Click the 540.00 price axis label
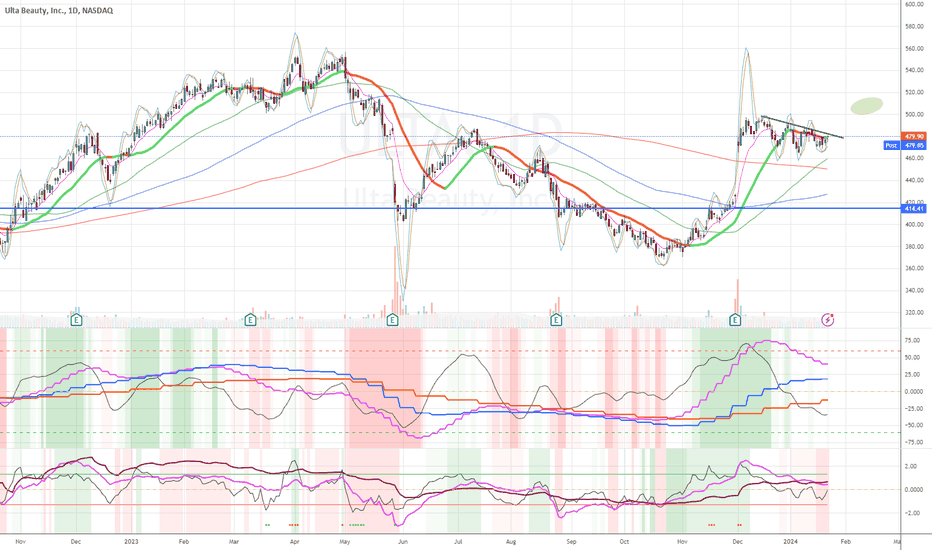 [x=914, y=71]
